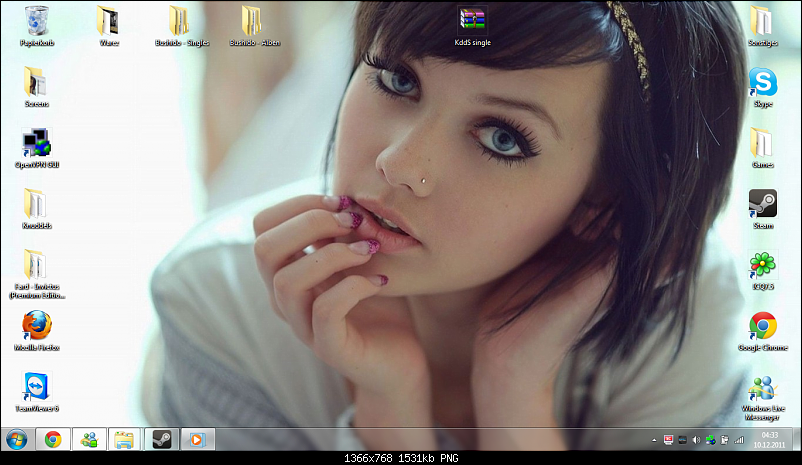Screen dimensions: 802x465
Task: Select the Games folder on the desktop
Action: [x=762, y=142]
